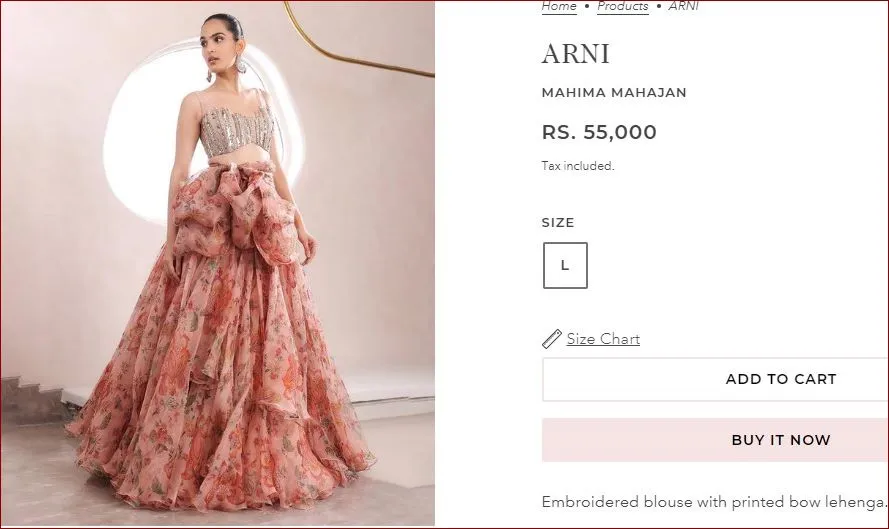Click the ARNI breadcrumb text

coord(684,6)
